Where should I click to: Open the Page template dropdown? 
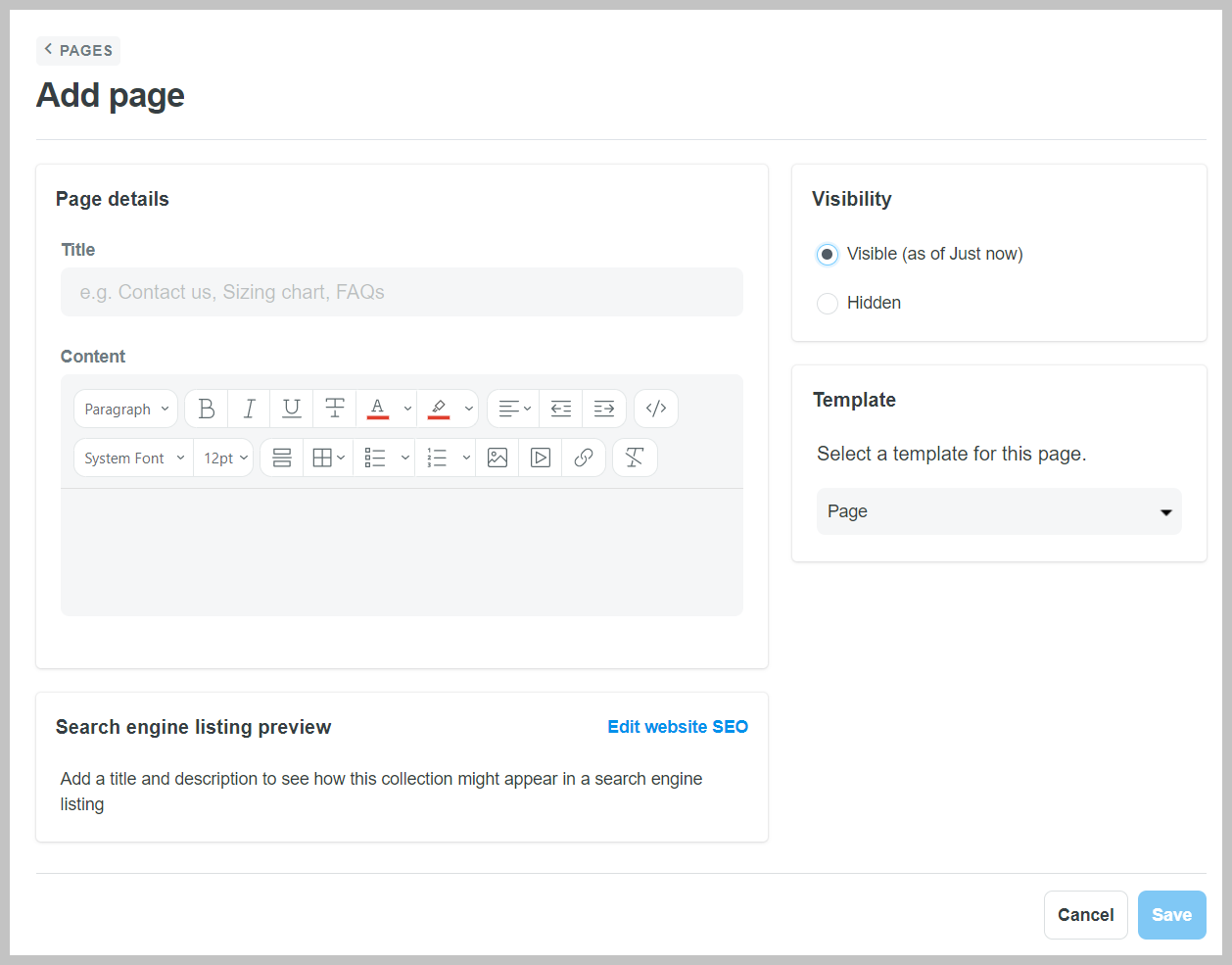[x=999, y=511]
